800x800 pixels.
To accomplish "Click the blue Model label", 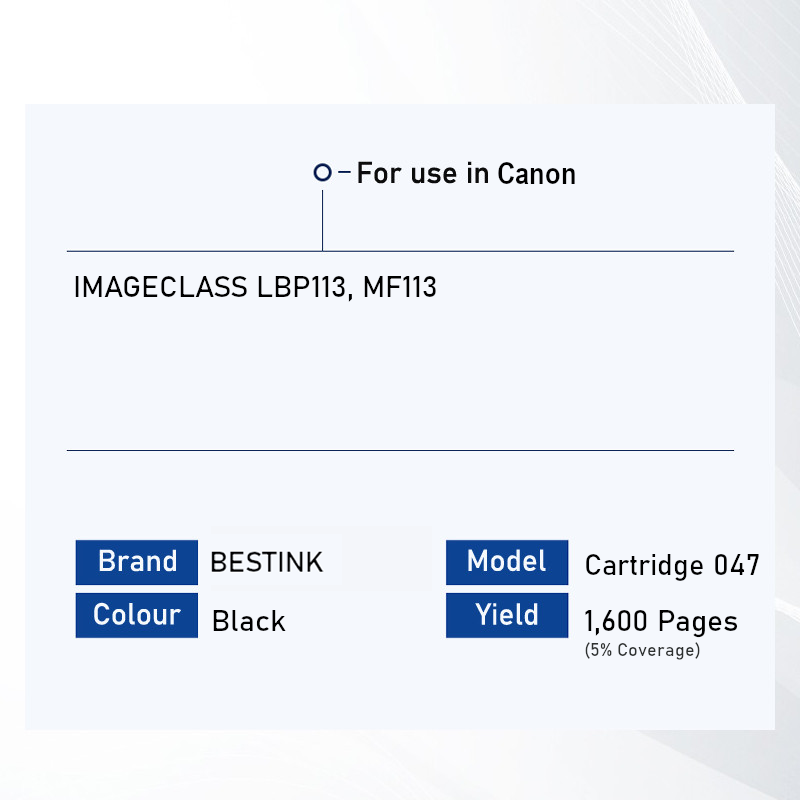I will point(507,562).
